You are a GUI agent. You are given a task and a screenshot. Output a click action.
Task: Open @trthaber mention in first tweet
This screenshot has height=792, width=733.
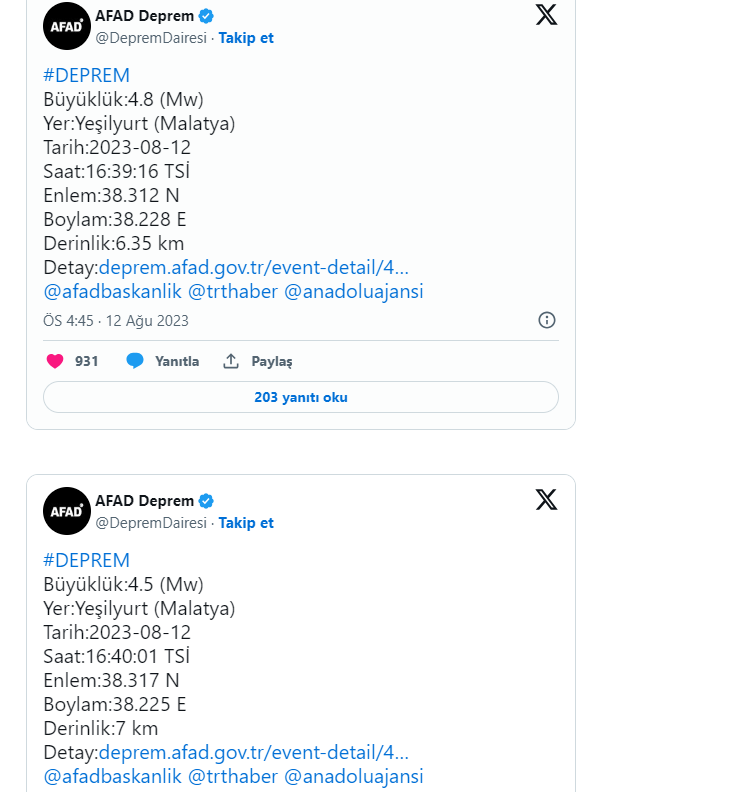tap(233, 291)
